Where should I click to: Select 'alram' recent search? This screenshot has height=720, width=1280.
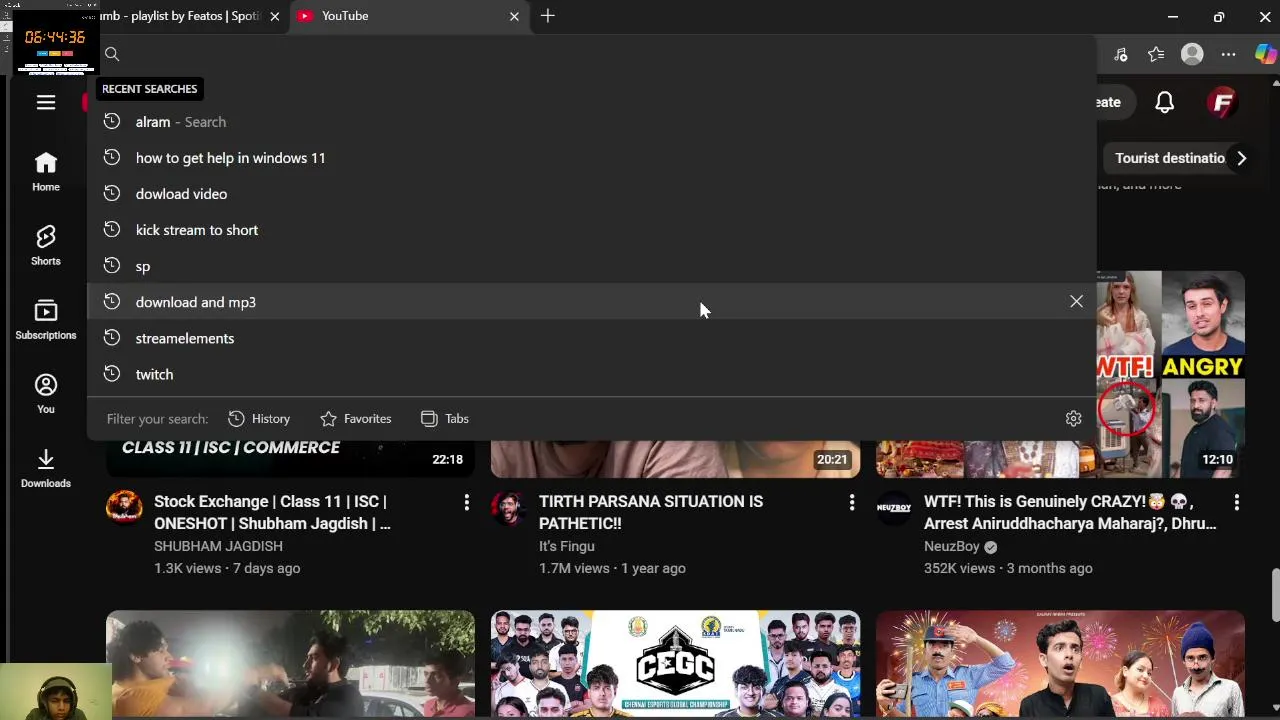point(592,122)
